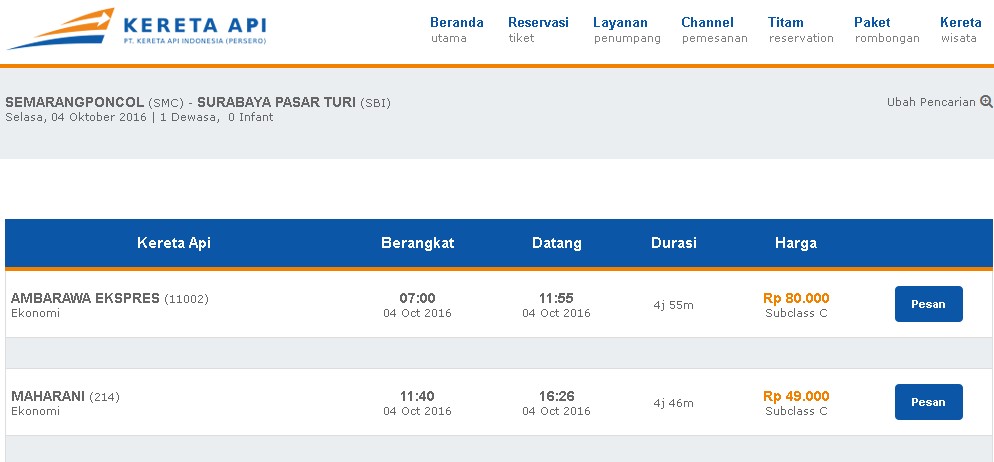Screen dimensions: 994x462
Task: Click the Harga column header
Action: pos(796,243)
